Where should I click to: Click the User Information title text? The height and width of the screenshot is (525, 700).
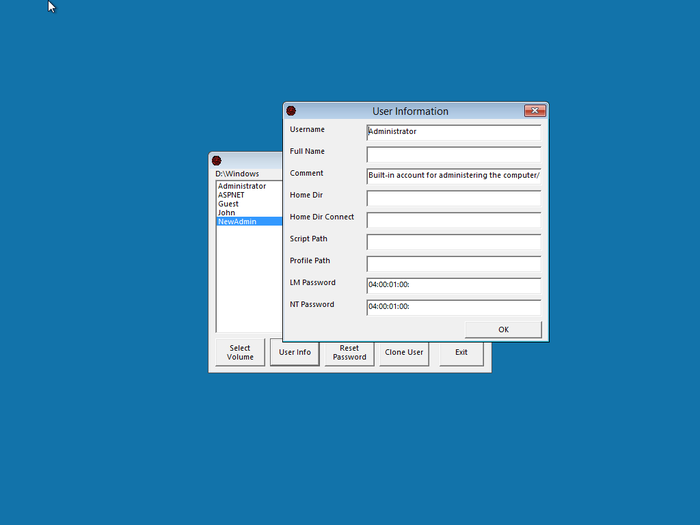point(410,111)
